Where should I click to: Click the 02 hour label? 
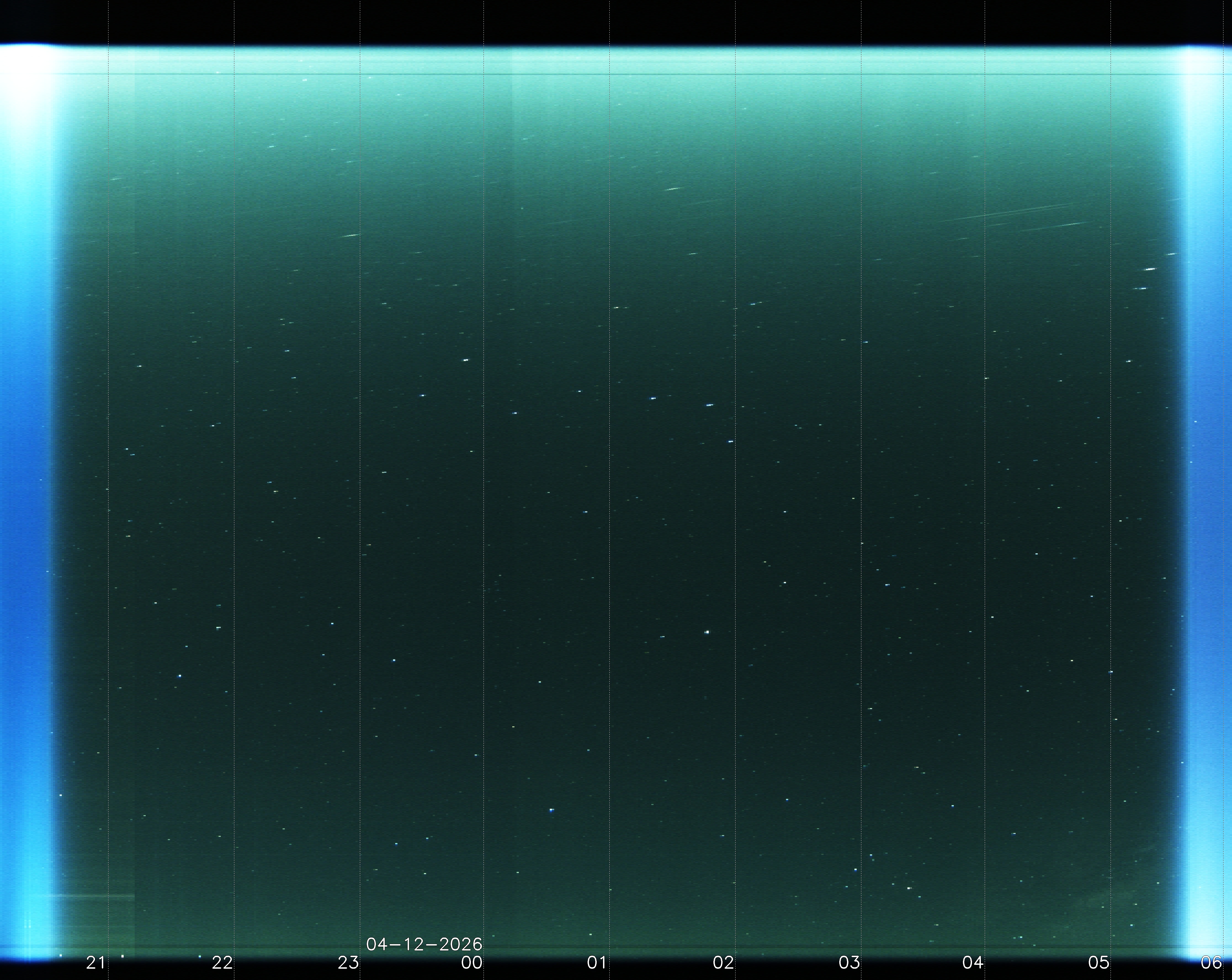point(723,963)
